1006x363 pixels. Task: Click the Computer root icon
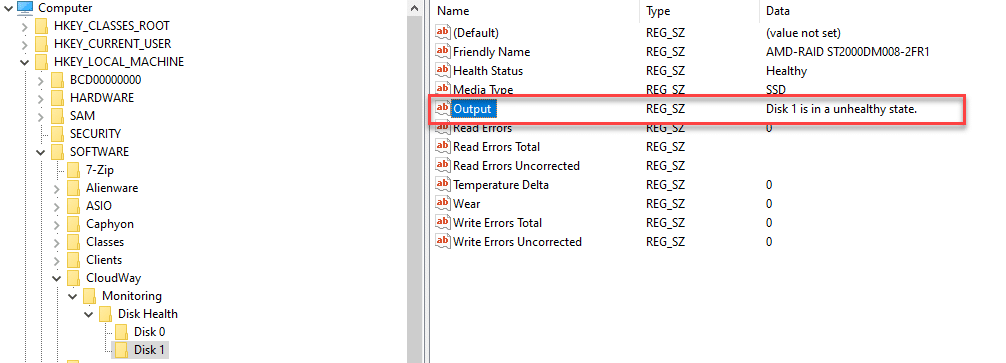(24, 8)
